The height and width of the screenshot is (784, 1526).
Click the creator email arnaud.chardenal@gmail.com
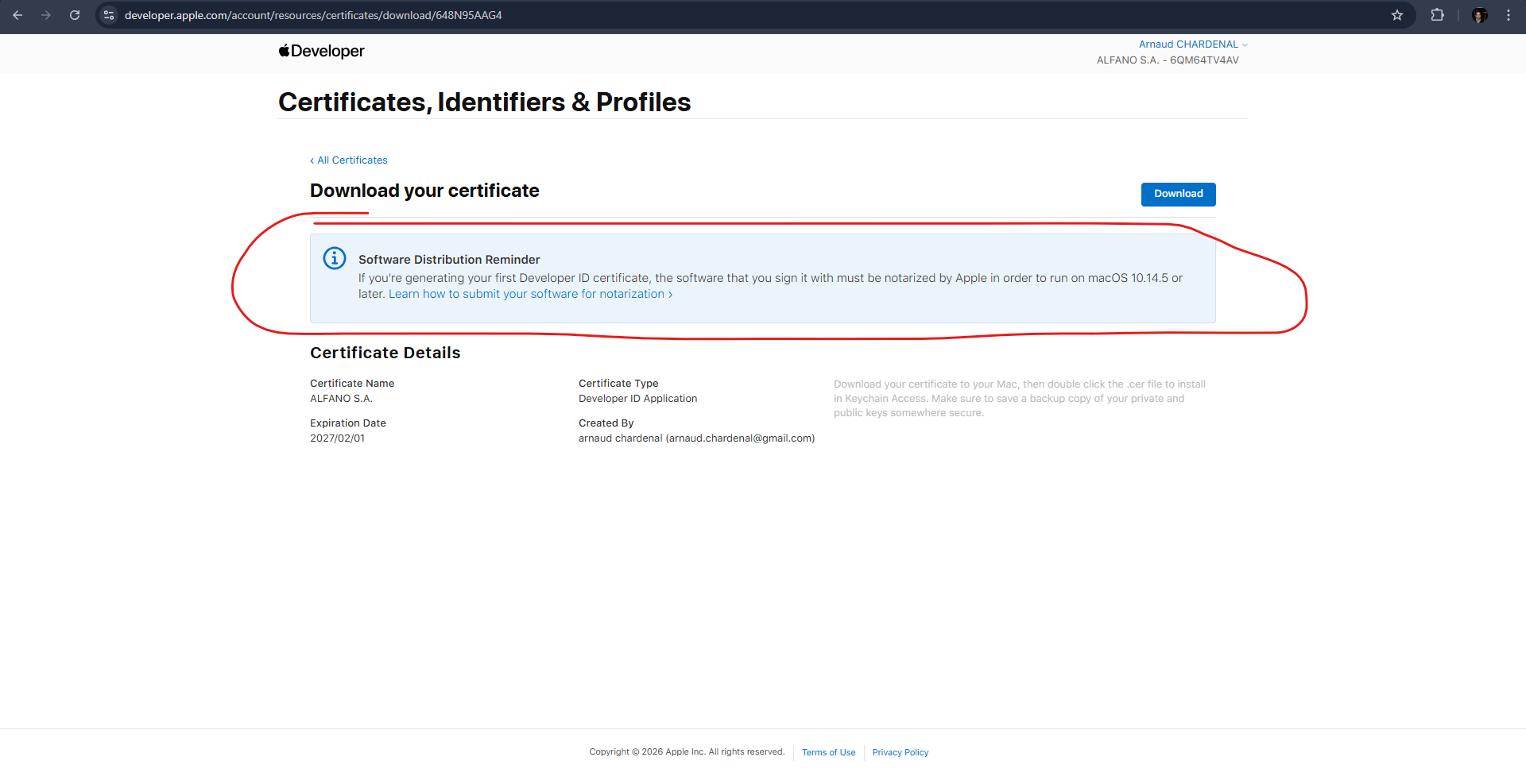pos(740,438)
